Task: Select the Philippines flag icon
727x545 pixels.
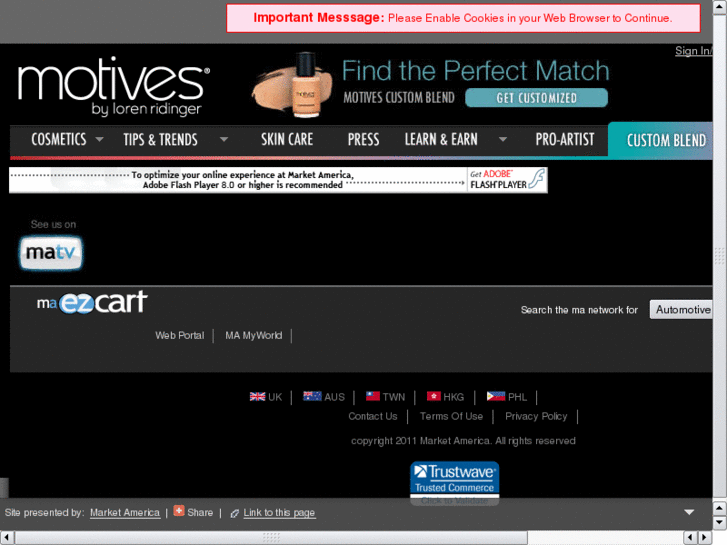Action: 496,396
